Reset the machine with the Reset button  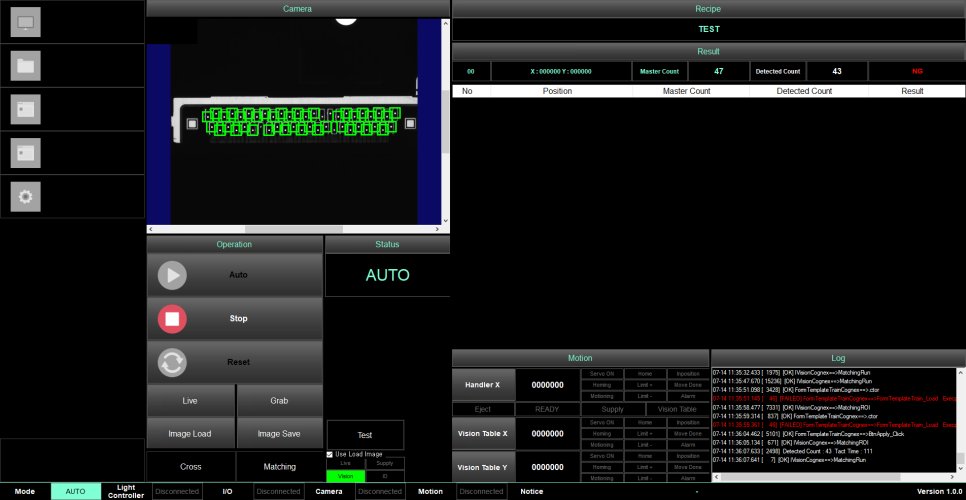pyautogui.click(x=234, y=362)
